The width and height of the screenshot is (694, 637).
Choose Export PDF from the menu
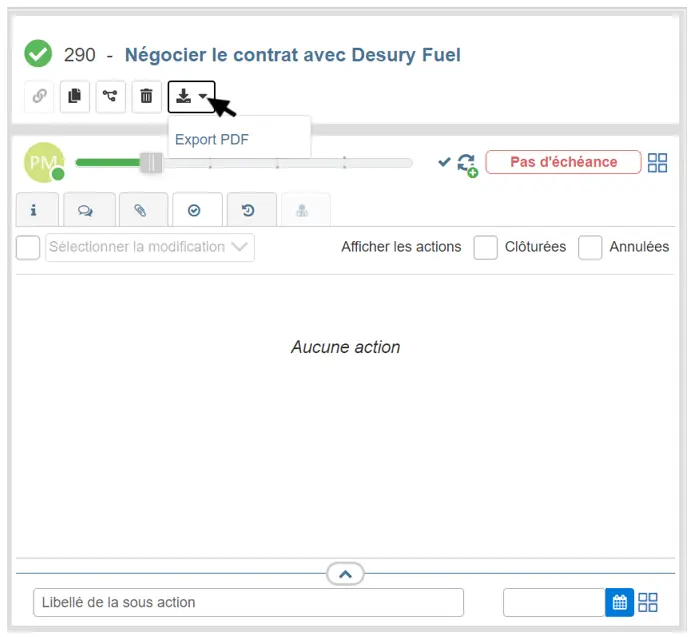click(x=212, y=140)
